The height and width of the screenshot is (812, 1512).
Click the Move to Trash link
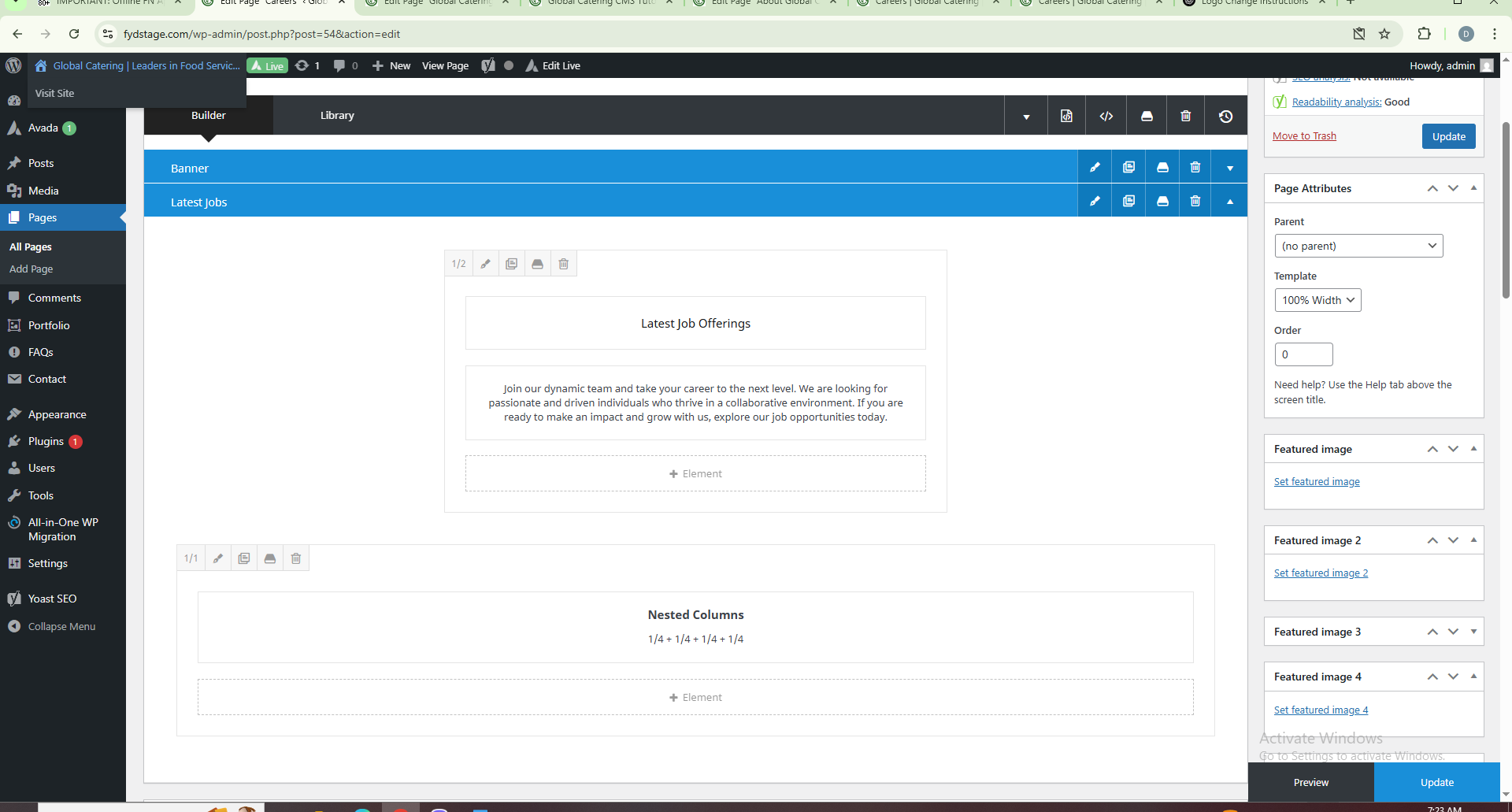1304,136
